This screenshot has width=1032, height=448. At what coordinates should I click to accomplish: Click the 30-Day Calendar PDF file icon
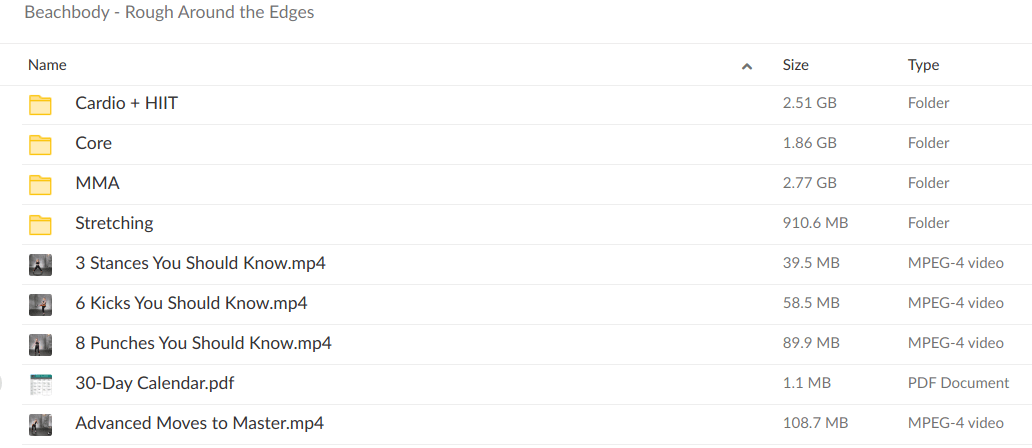coord(40,384)
